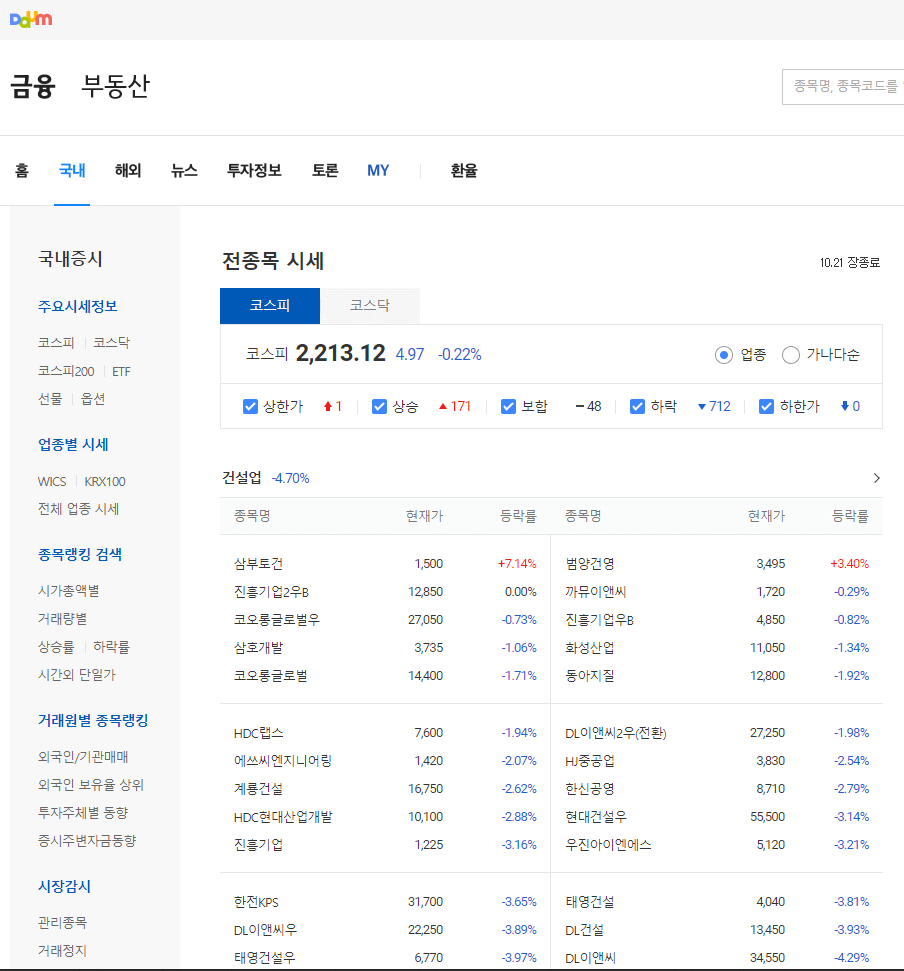Open stock 태영건설
904x971 pixels.
[589, 902]
